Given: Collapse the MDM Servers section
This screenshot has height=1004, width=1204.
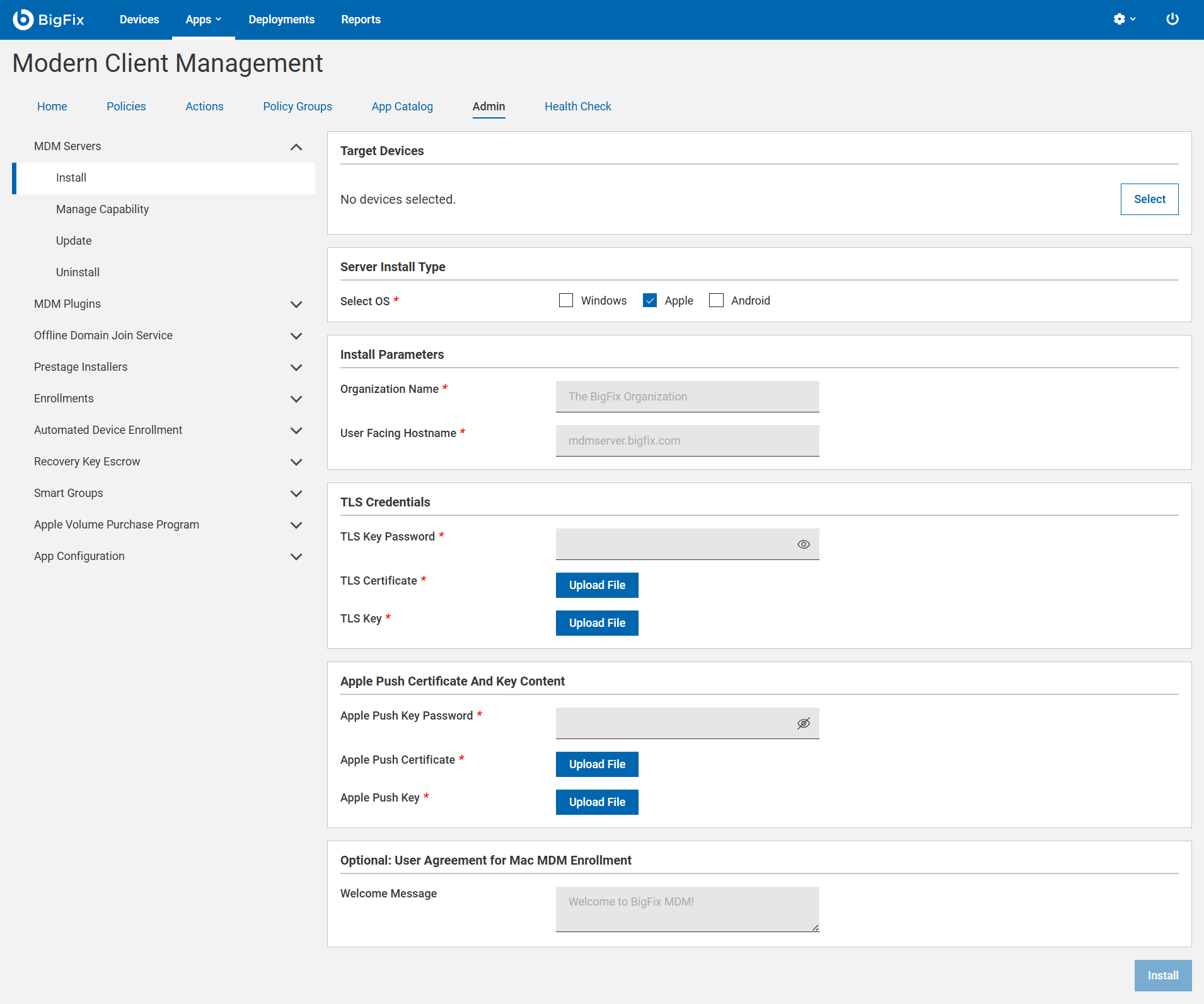Looking at the screenshot, I should [x=296, y=146].
